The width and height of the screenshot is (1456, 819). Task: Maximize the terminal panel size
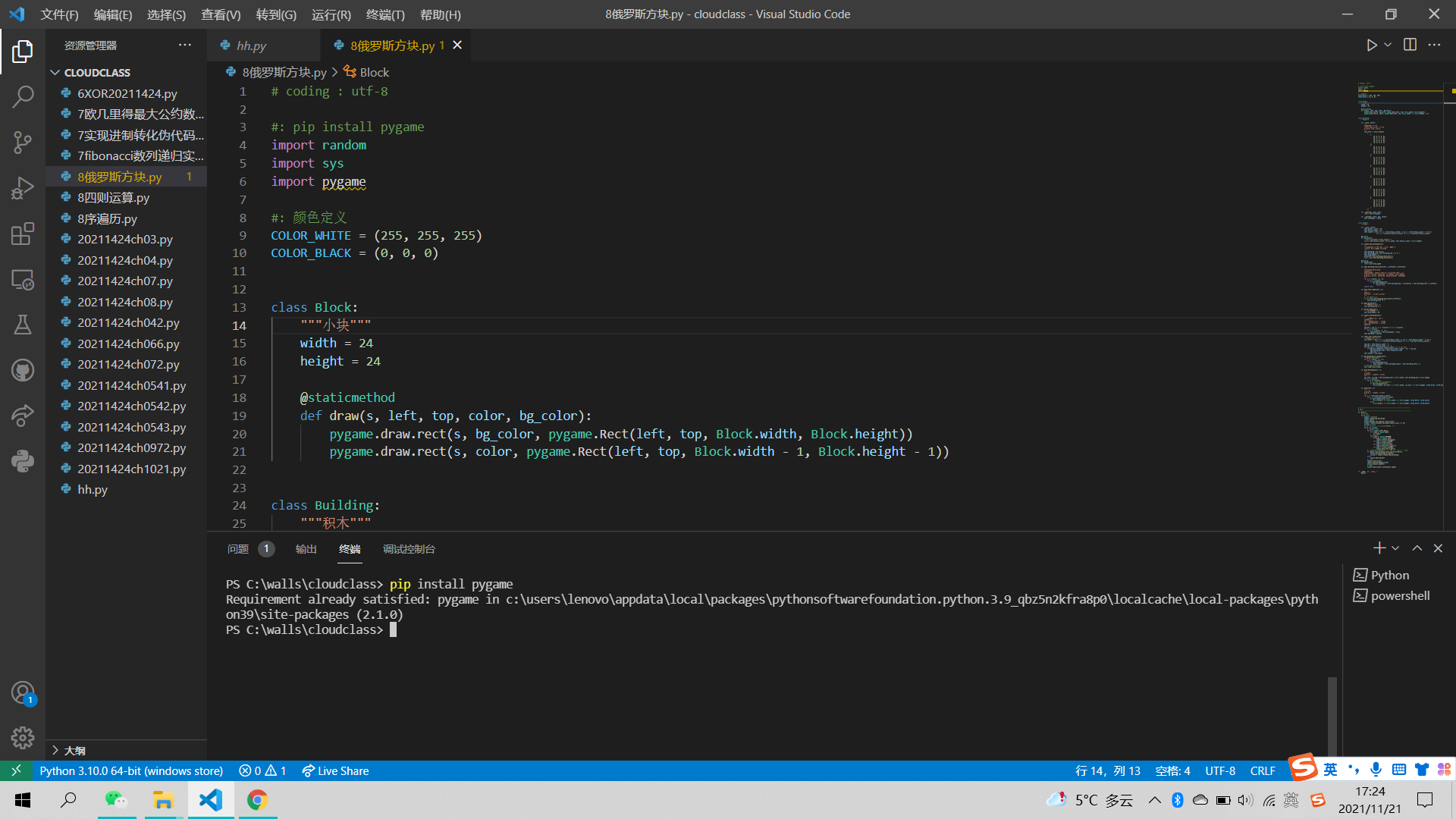[1417, 548]
